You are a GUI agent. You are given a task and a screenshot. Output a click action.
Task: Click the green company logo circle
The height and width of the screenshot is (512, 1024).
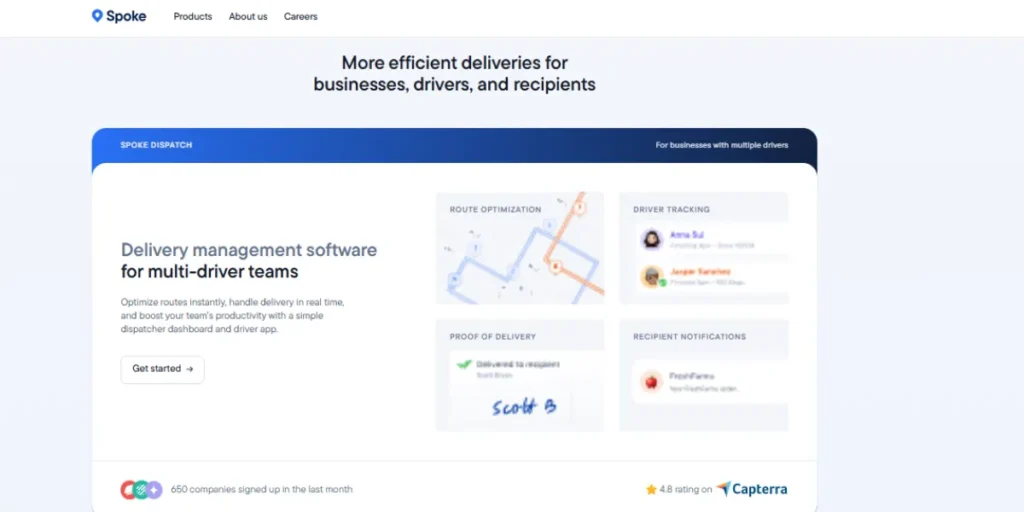click(141, 489)
